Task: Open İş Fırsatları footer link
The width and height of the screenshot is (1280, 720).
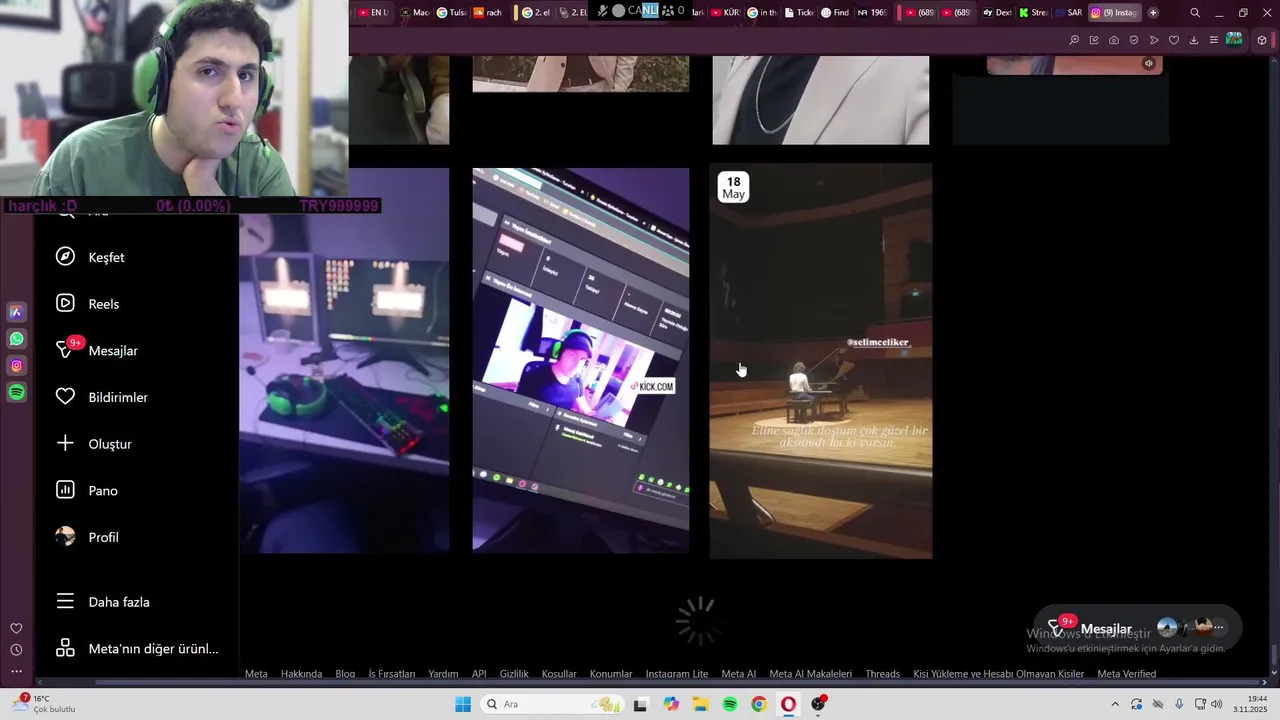Action: (392, 674)
